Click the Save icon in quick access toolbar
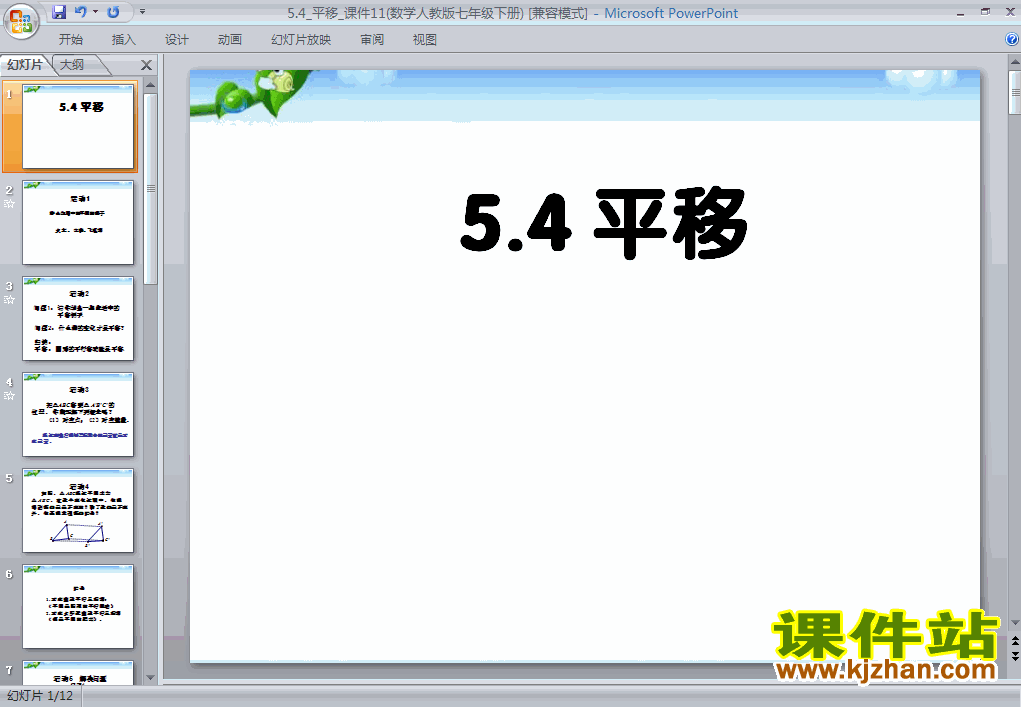The height and width of the screenshot is (707, 1021). coord(59,12)
